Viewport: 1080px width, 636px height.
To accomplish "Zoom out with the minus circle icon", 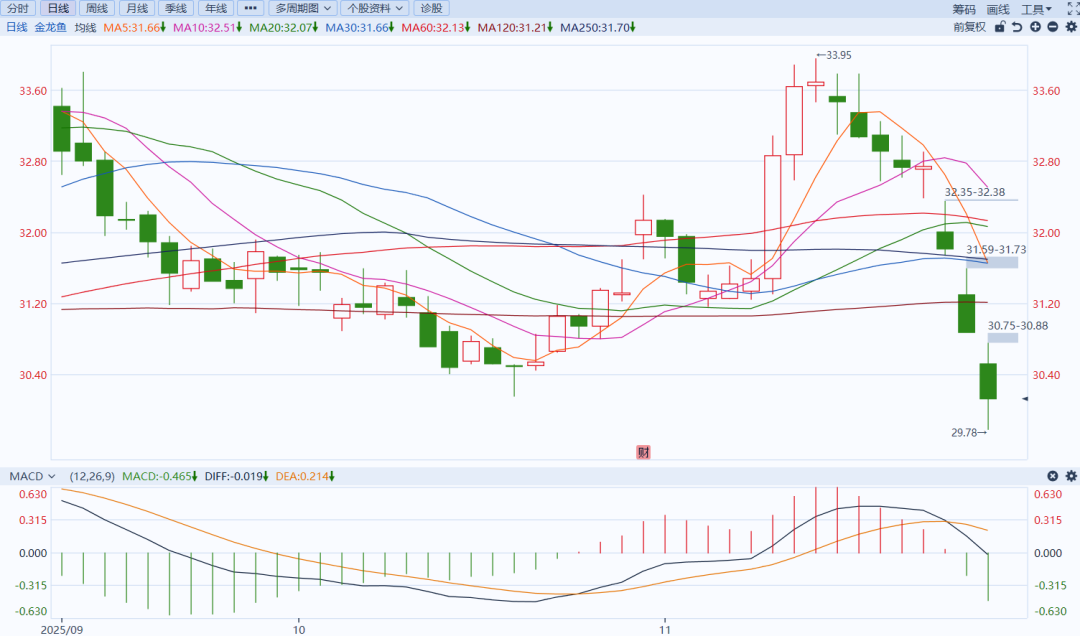I will click(1053, 27).
